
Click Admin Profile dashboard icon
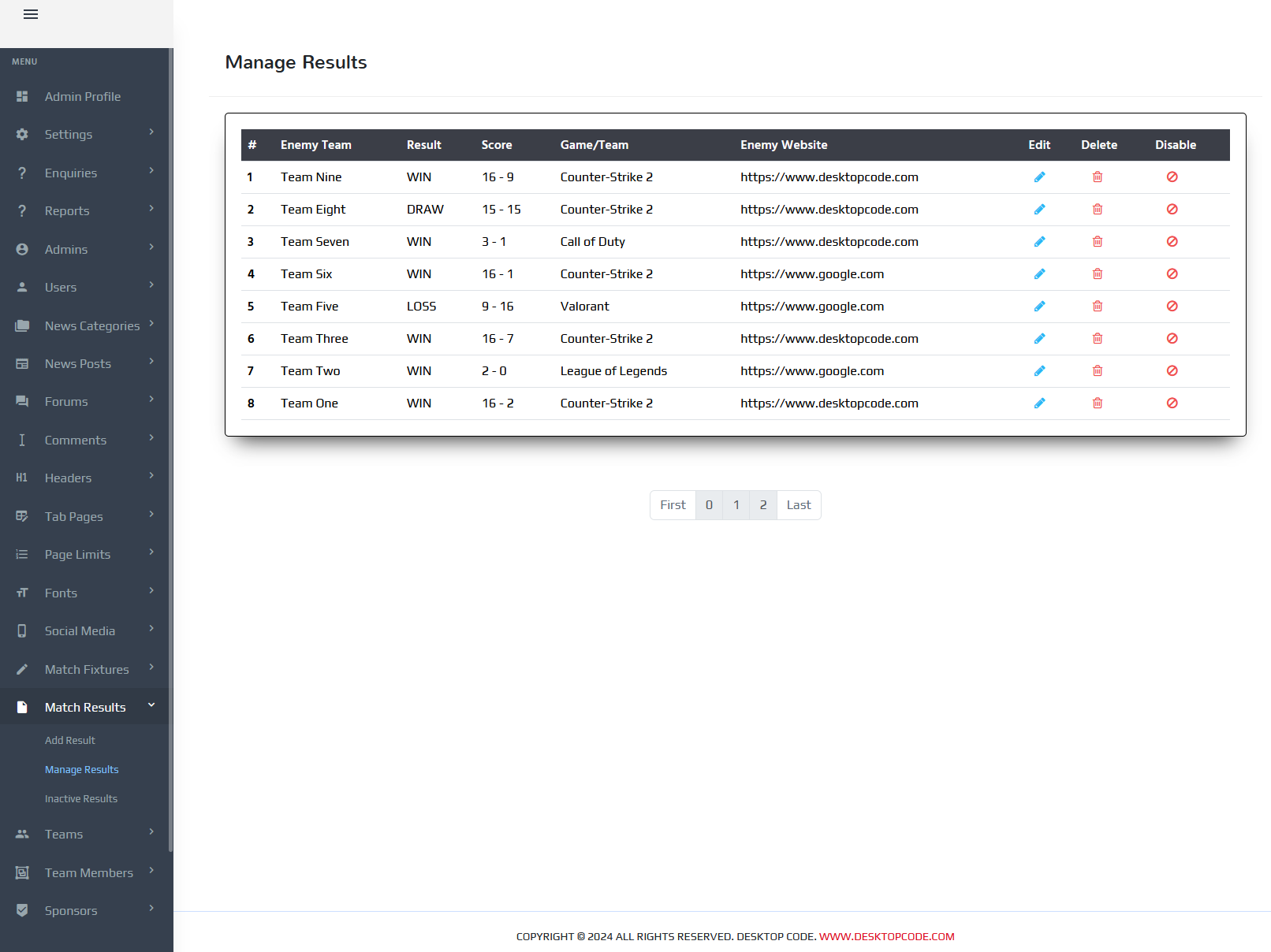(22, 96)
